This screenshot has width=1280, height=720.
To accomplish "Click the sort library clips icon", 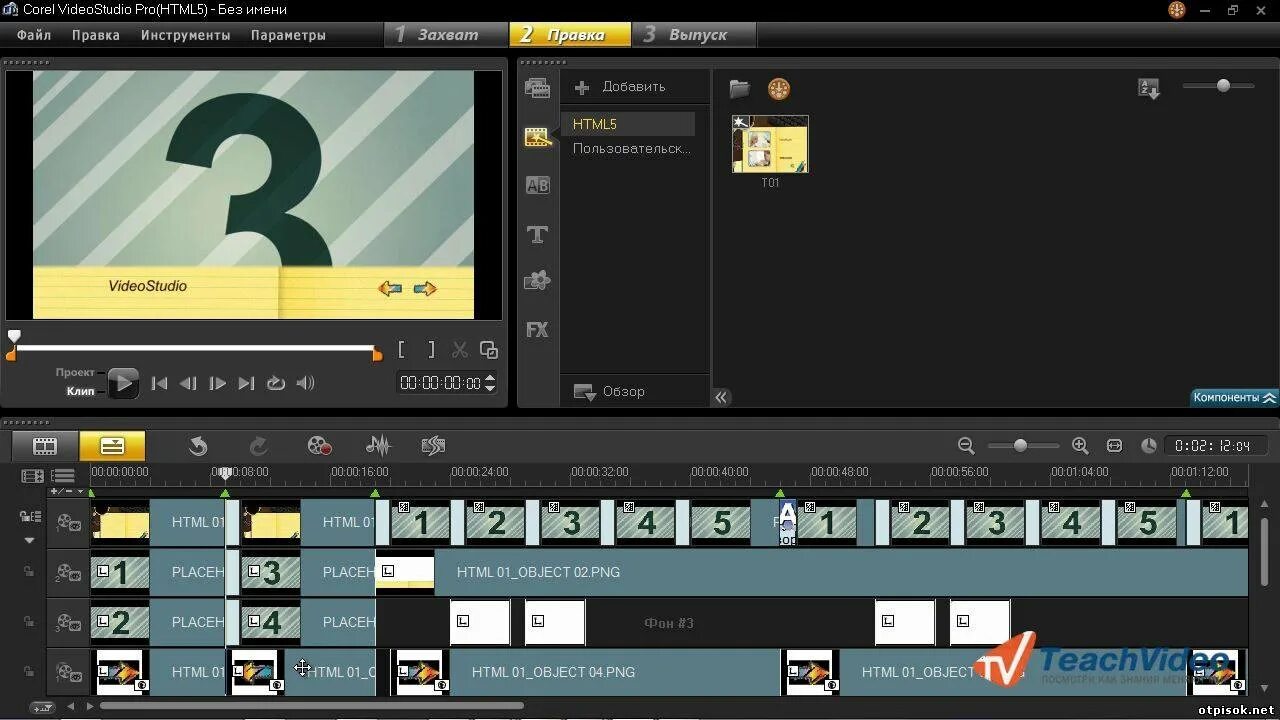I will click(1149, 88).
